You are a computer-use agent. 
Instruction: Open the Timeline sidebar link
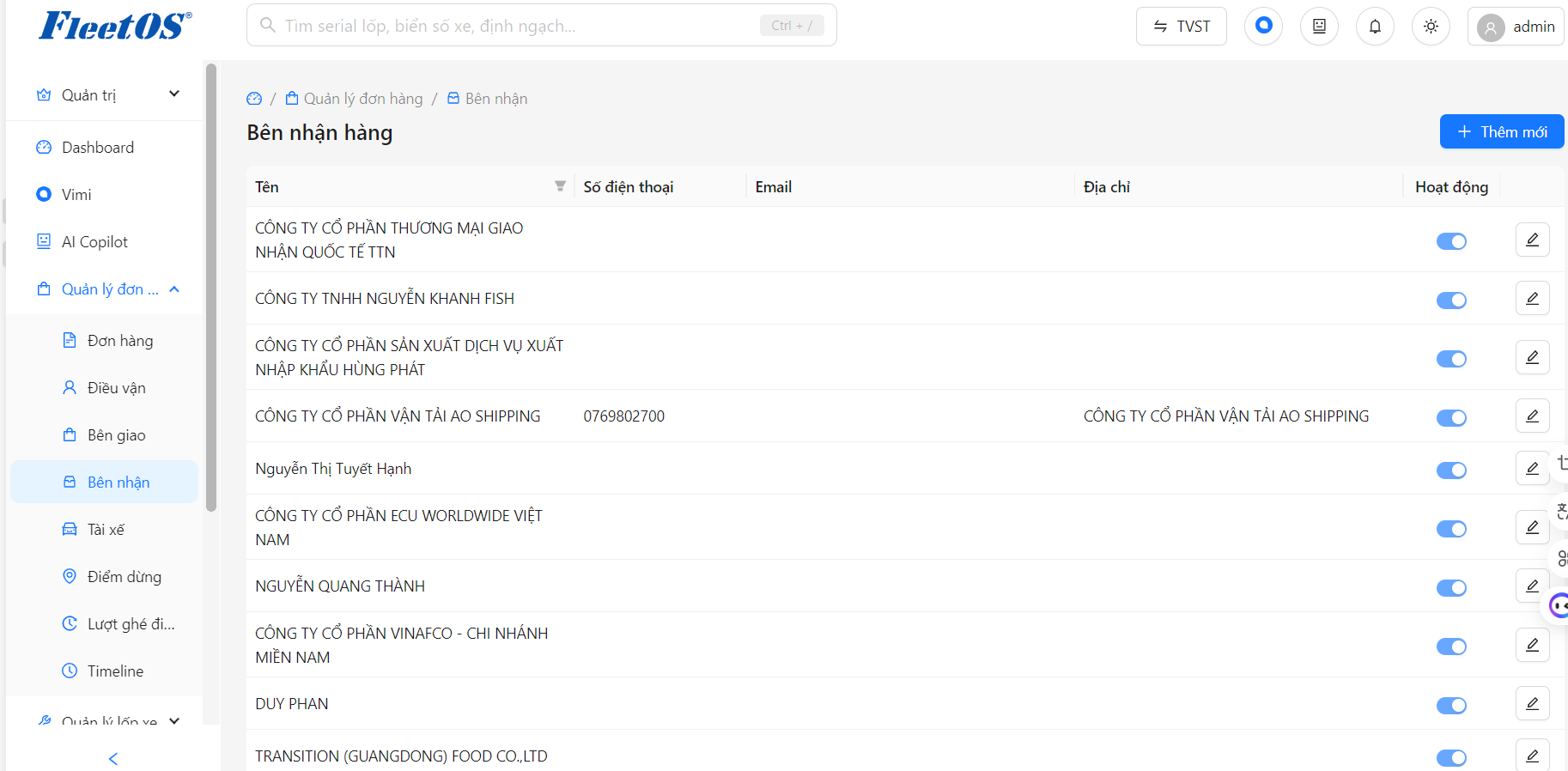[105, 671]
